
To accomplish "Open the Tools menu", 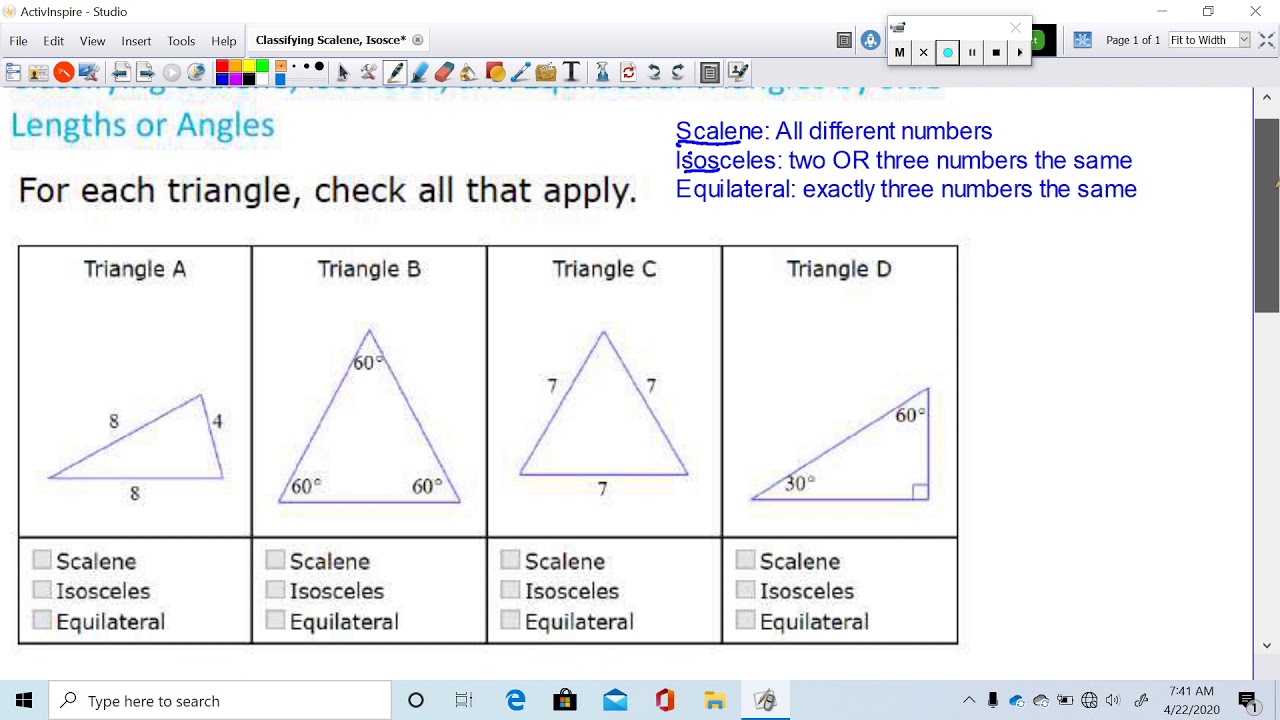I will pyautogui.click(x=181, y=41).
